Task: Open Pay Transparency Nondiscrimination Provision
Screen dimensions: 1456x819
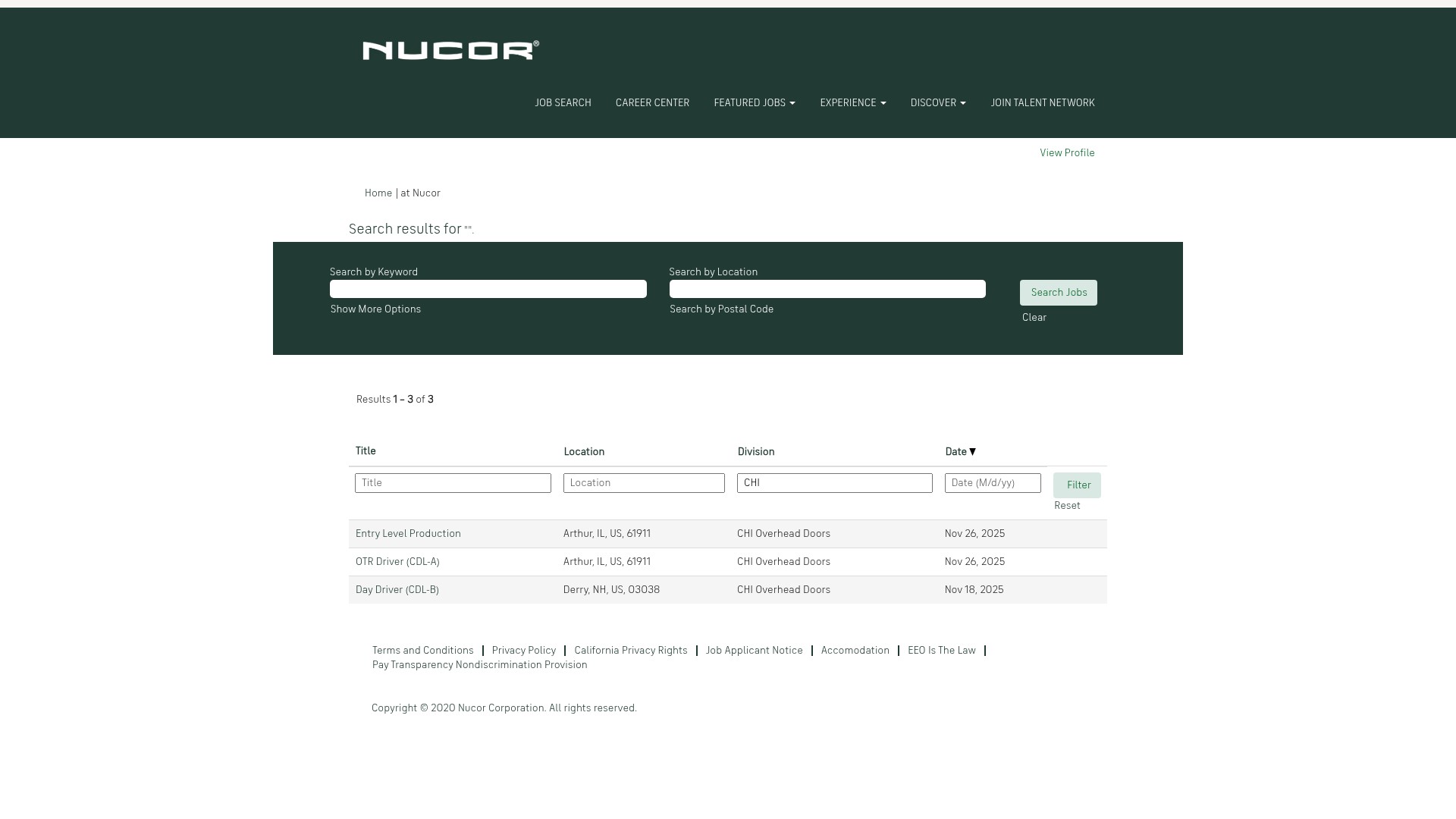Action: [x=479, y=665]
